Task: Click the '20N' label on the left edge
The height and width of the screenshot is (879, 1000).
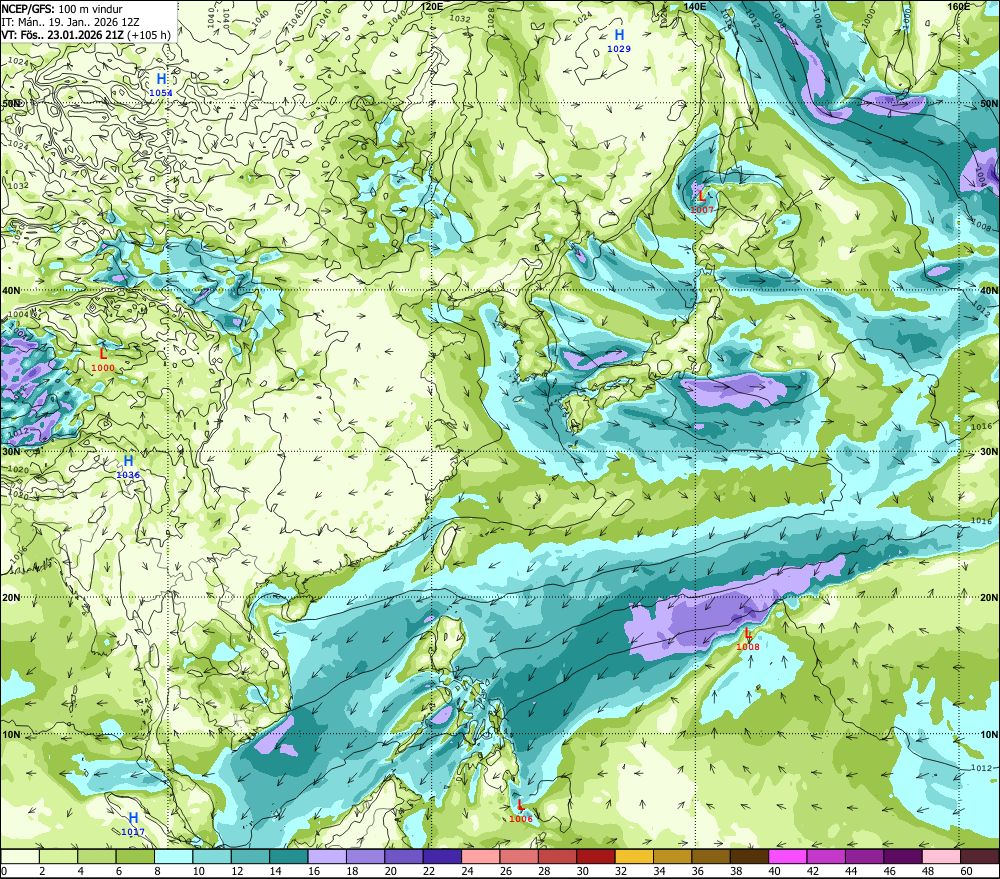Action: click(11, 598)
